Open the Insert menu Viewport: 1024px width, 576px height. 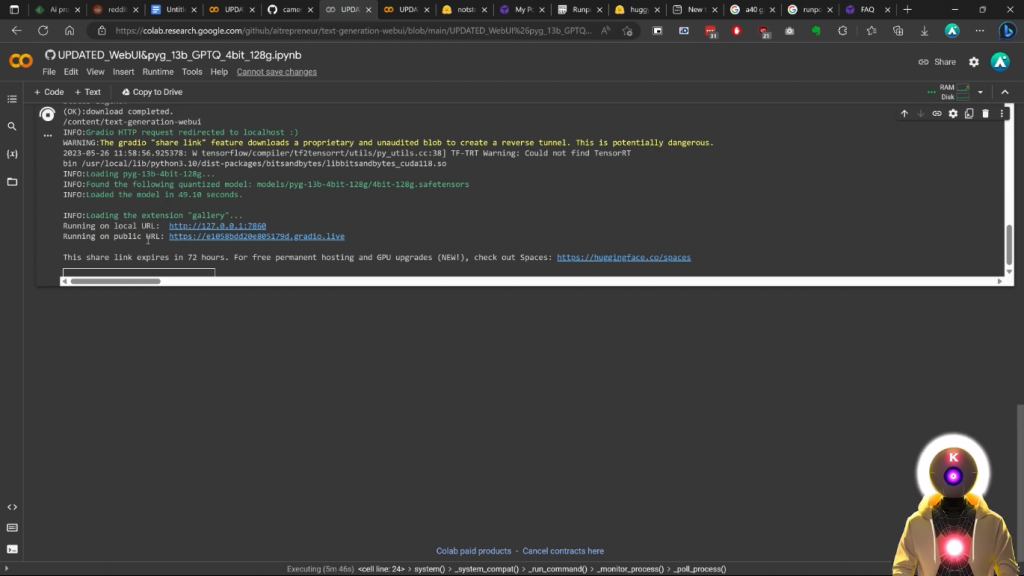point(123,72)
